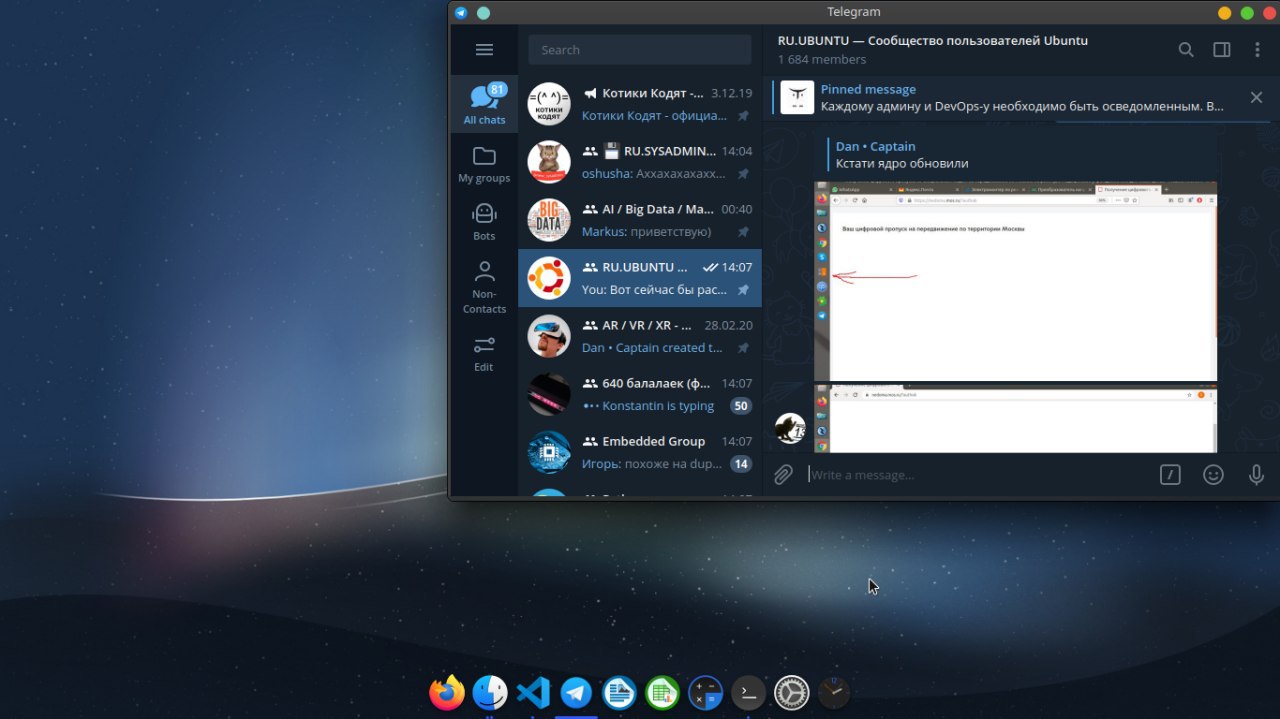Click the 14 unread badge
The height and width of the screenshot is (719, 1280).
(x=740, y=464)
